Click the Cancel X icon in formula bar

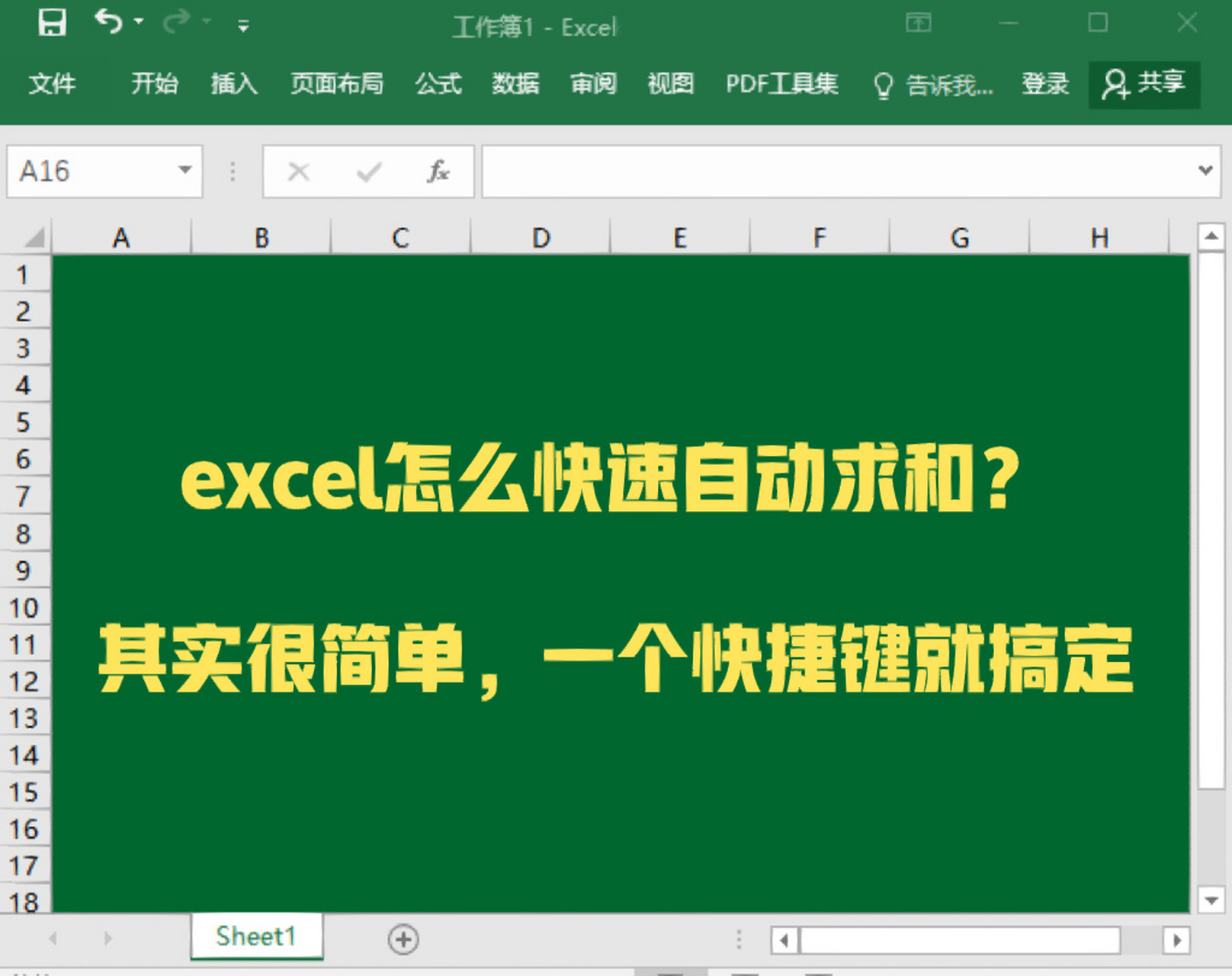pyautogui.click(x=299, y=172)
